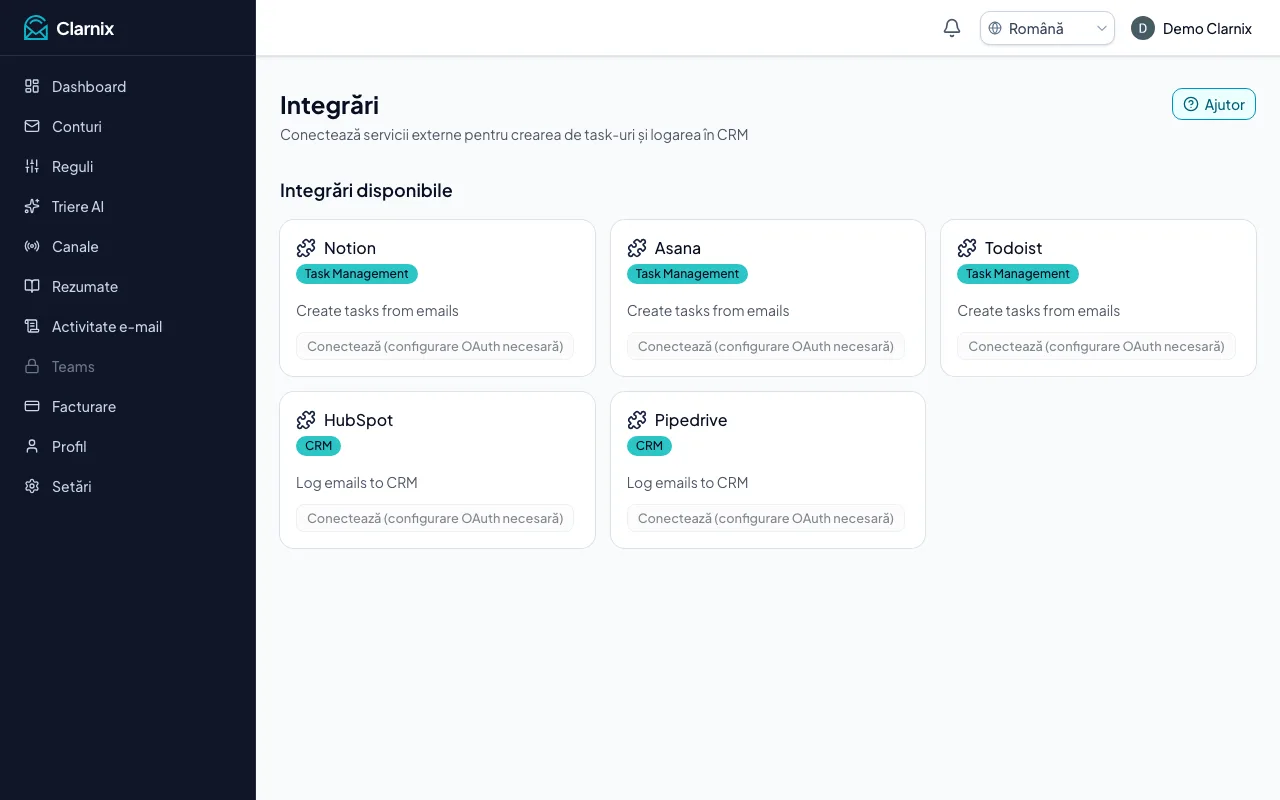Viewport: 1280px width, 800px height.
Task: Open the Canale section
Action: (x=128, y=246)
